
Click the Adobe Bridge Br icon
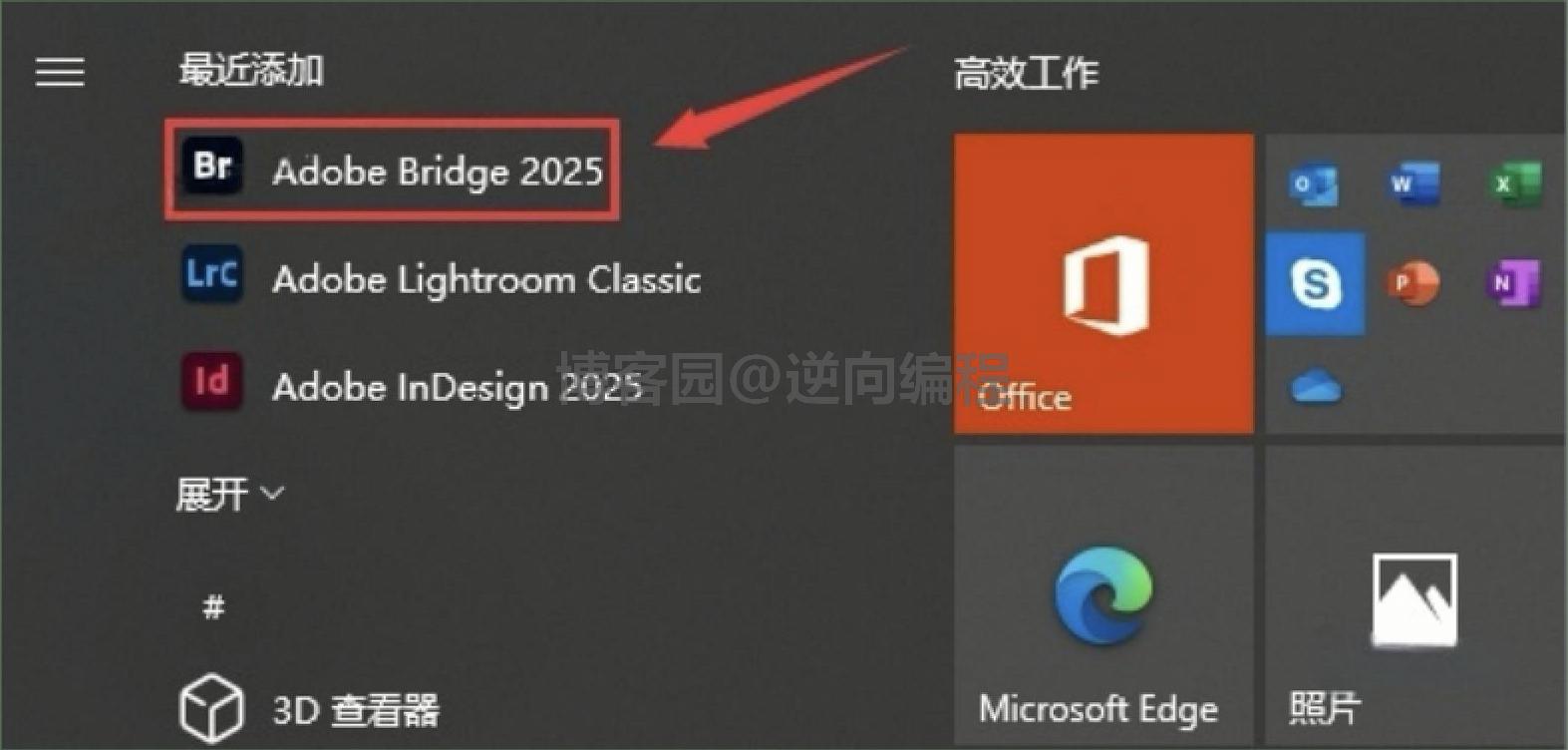point(212,167)
